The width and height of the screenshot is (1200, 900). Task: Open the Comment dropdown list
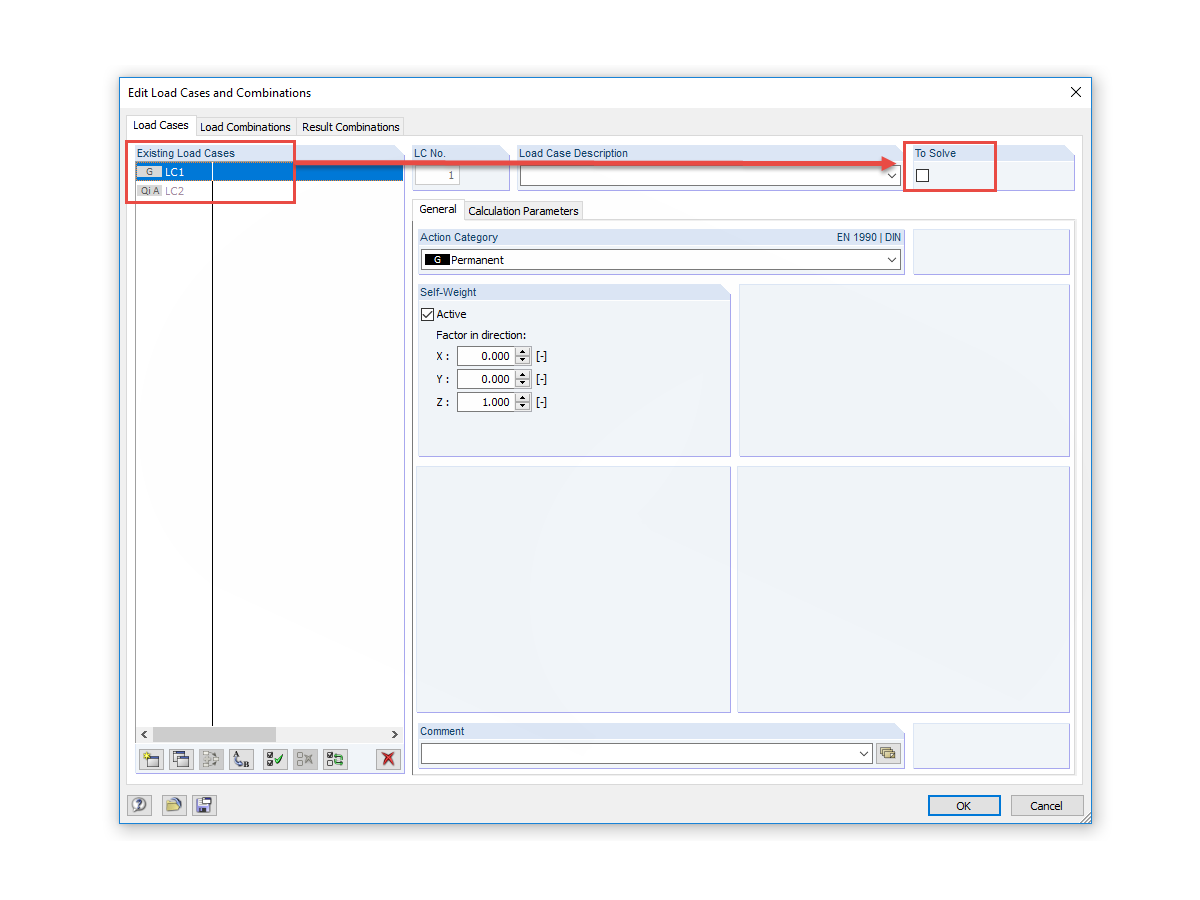pos(864,753)
